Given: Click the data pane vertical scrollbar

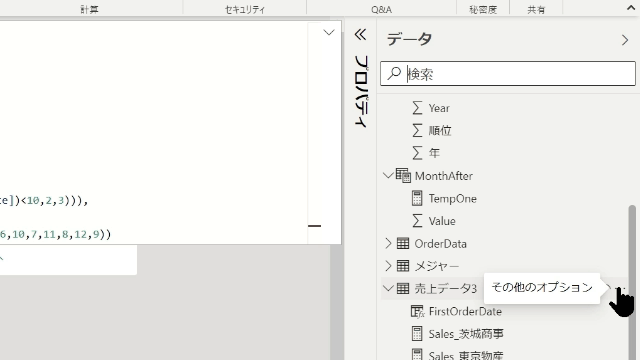Looking at the screenshot, I should (x=632, y=282).
